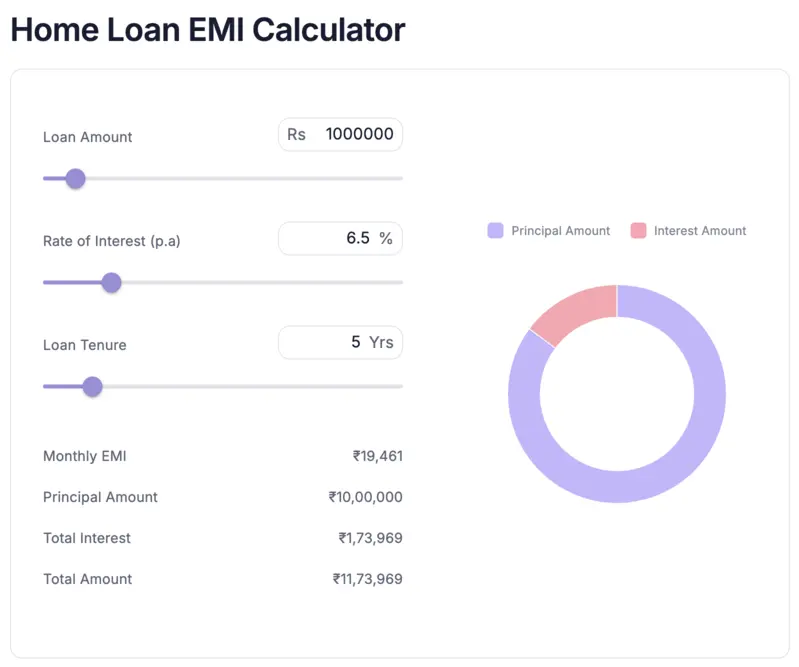Image resolution: width=799 pixels, height=667 pixels.
Task: Click the Rs currency prefix in loan field
Action: coord(296,134)
